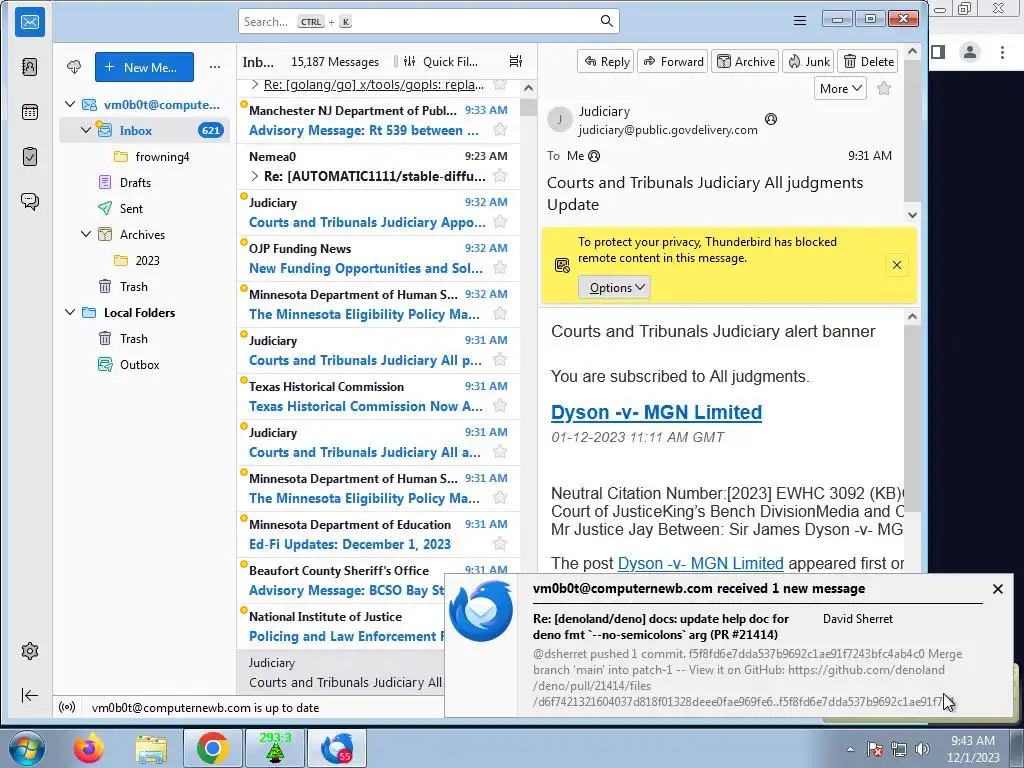Click the Chrome profile avatar icon

tap(970, 52)
